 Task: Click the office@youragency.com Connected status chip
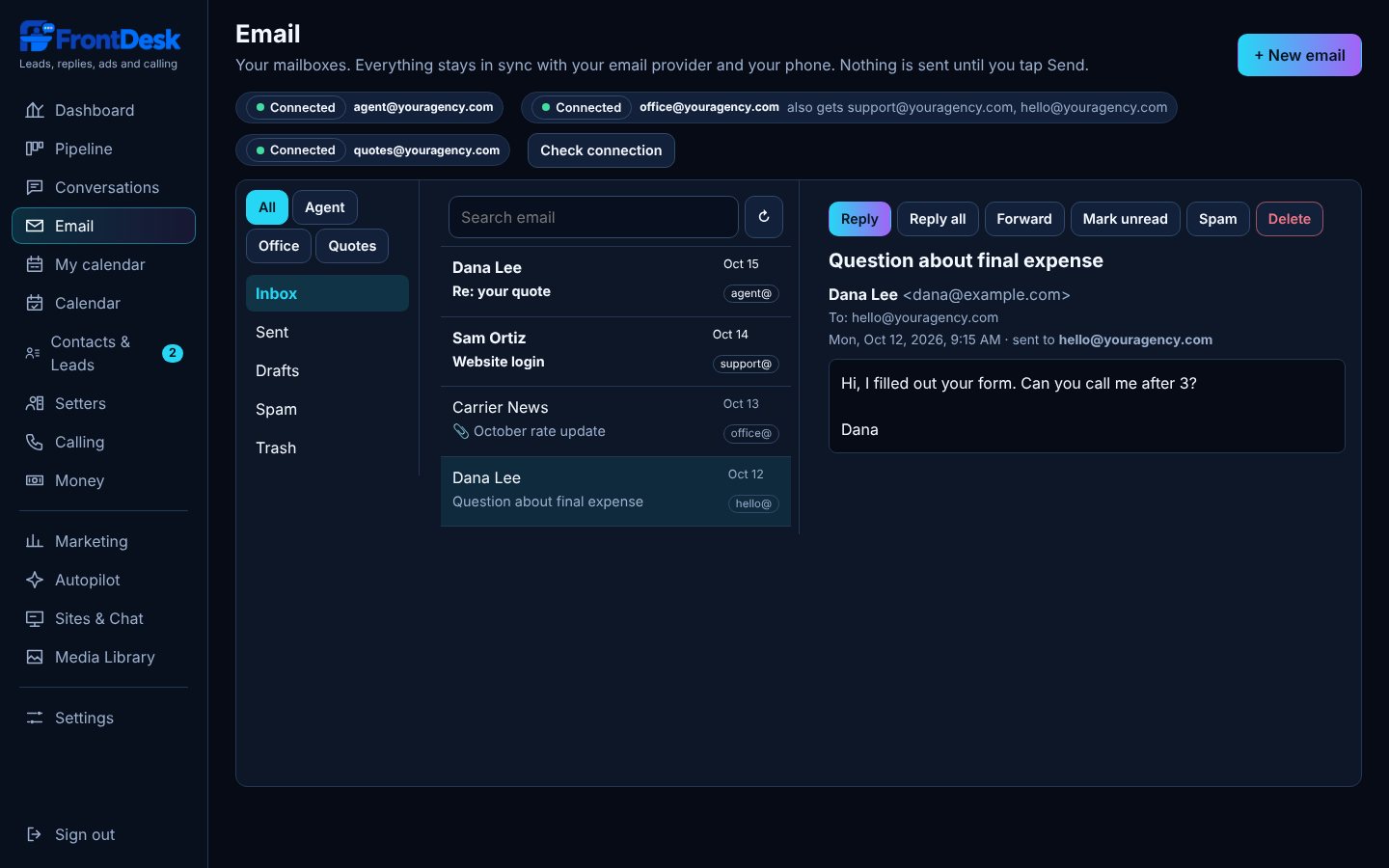[x=582, y=107]
